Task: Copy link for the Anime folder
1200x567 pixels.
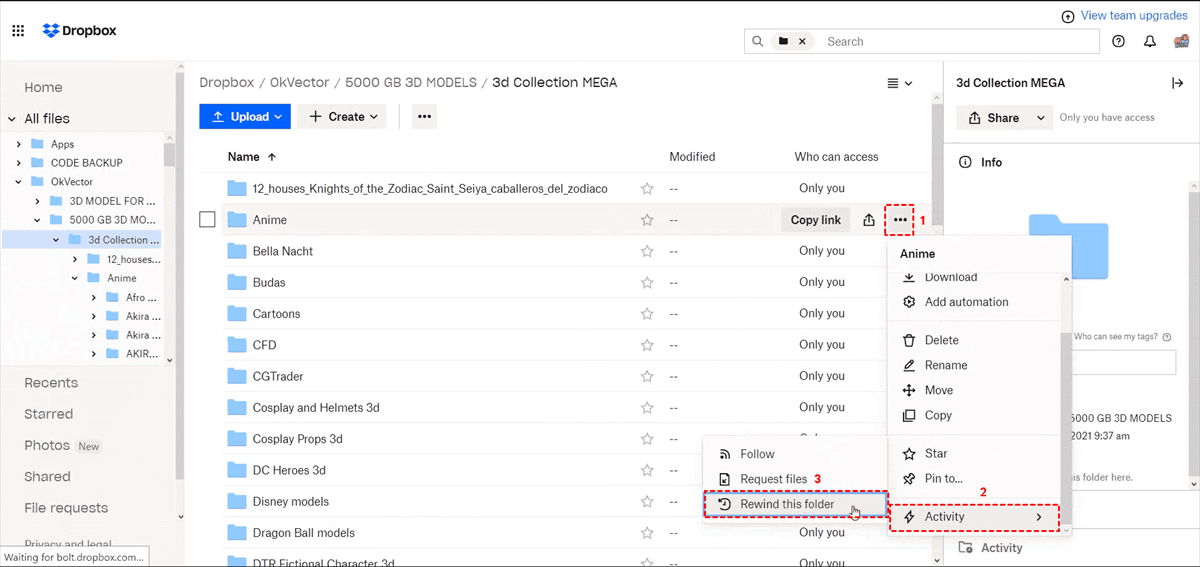Action: coord(815,220)
